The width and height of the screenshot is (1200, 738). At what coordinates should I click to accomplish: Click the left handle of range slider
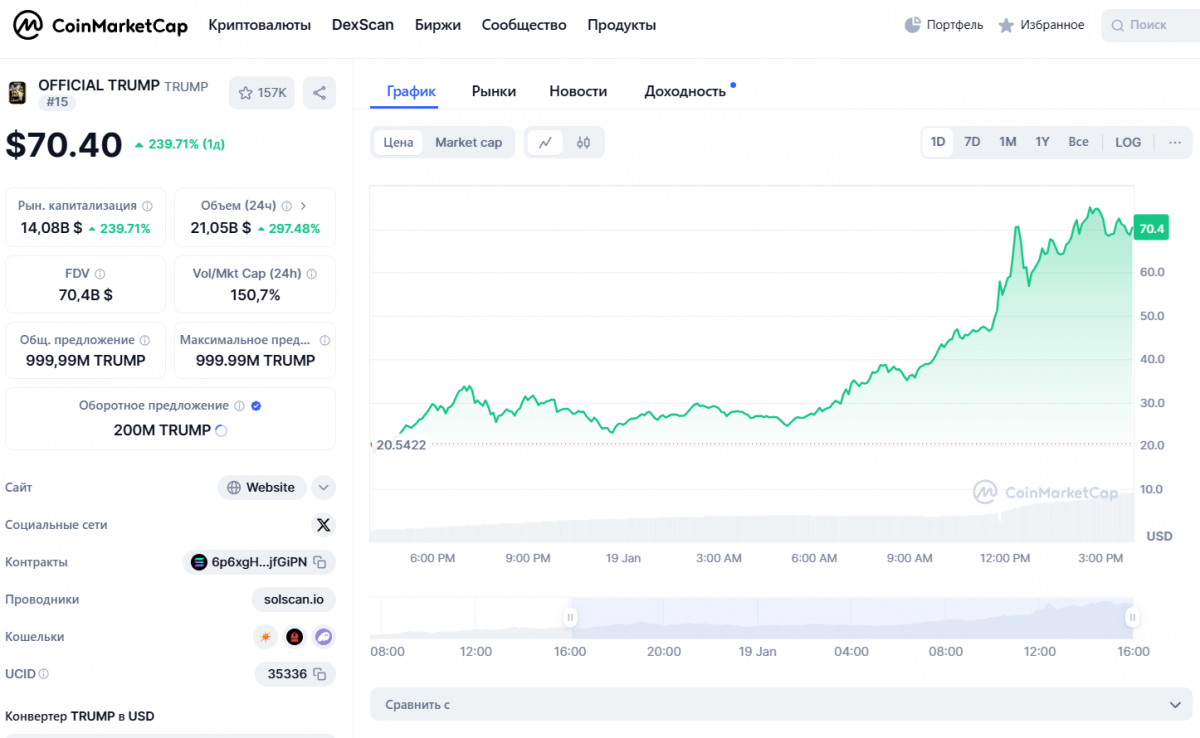click(570, 618)
